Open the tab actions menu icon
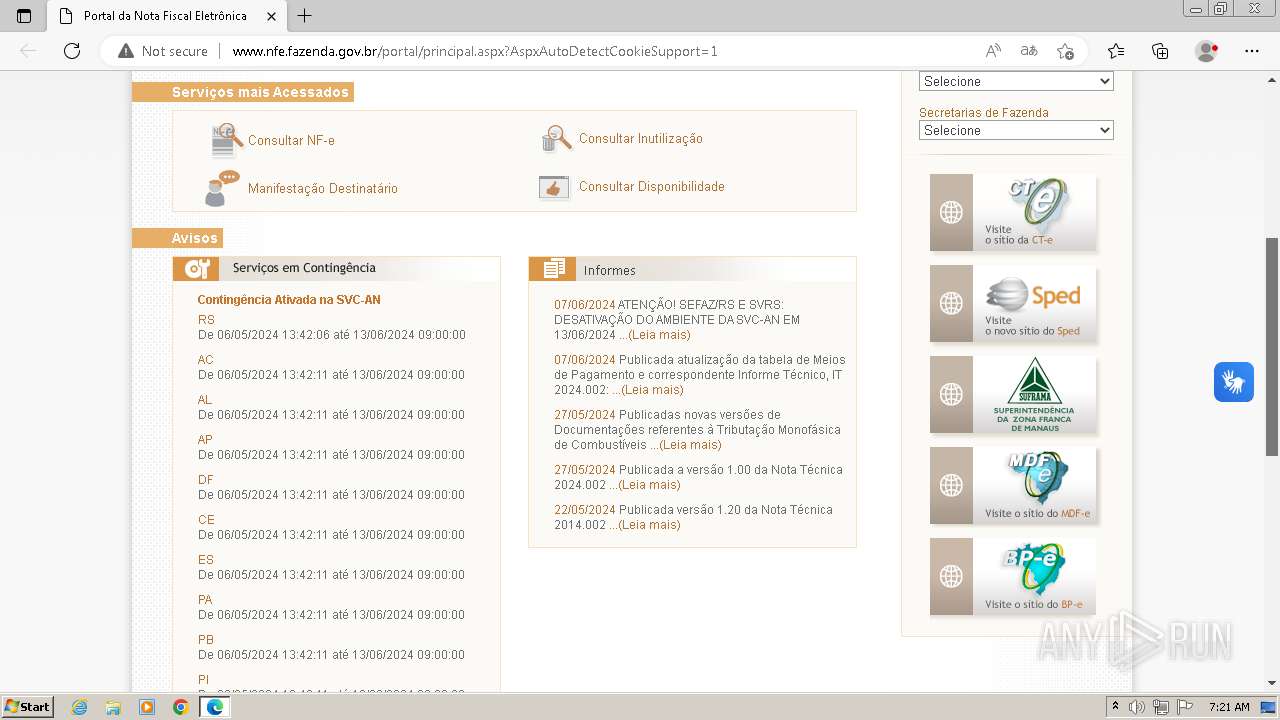Screen dimensions: 1280x720 (x=24, y=16)
